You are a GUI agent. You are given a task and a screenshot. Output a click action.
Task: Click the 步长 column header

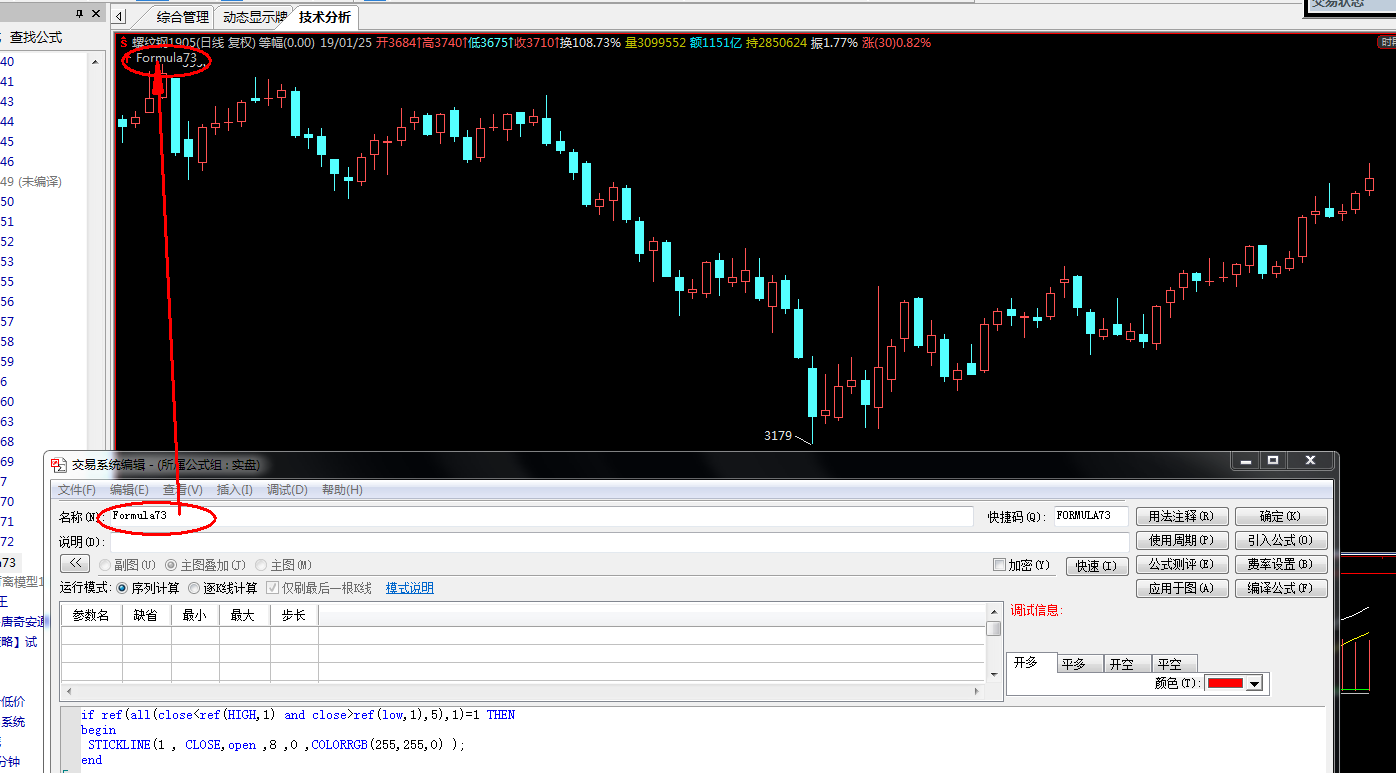coord(294,615)
